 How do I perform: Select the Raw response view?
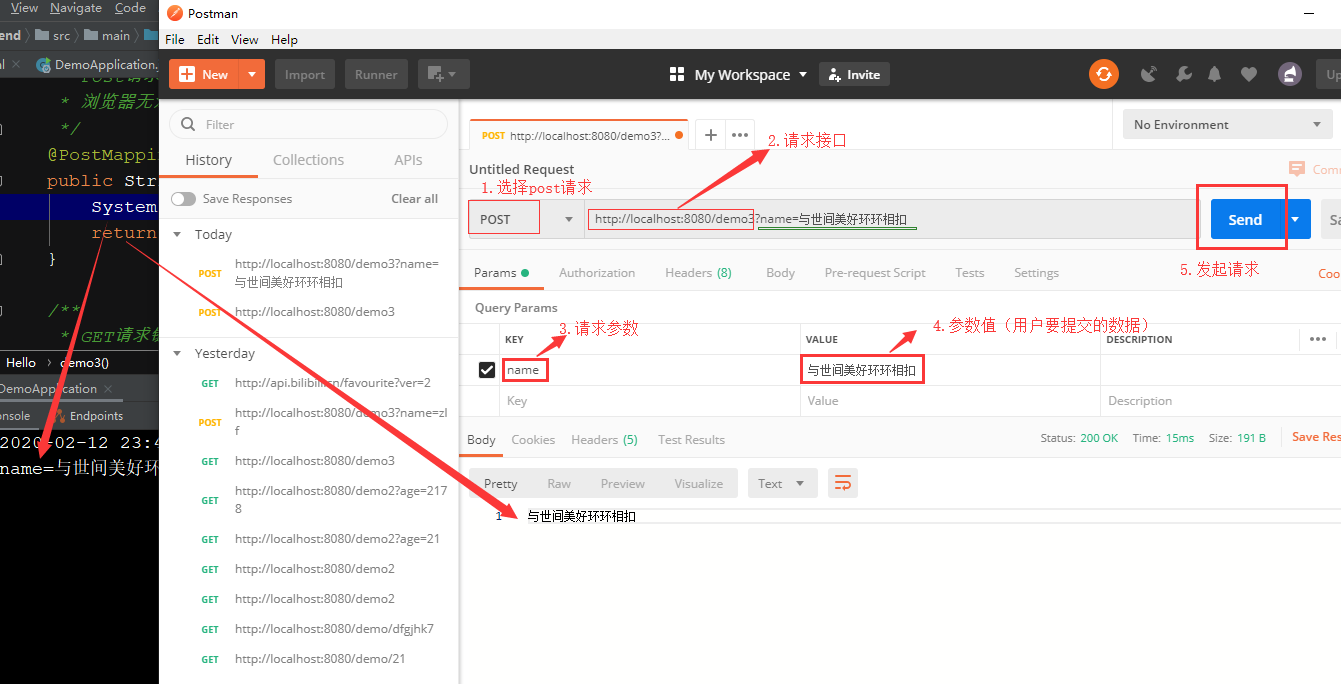(559, 484)
